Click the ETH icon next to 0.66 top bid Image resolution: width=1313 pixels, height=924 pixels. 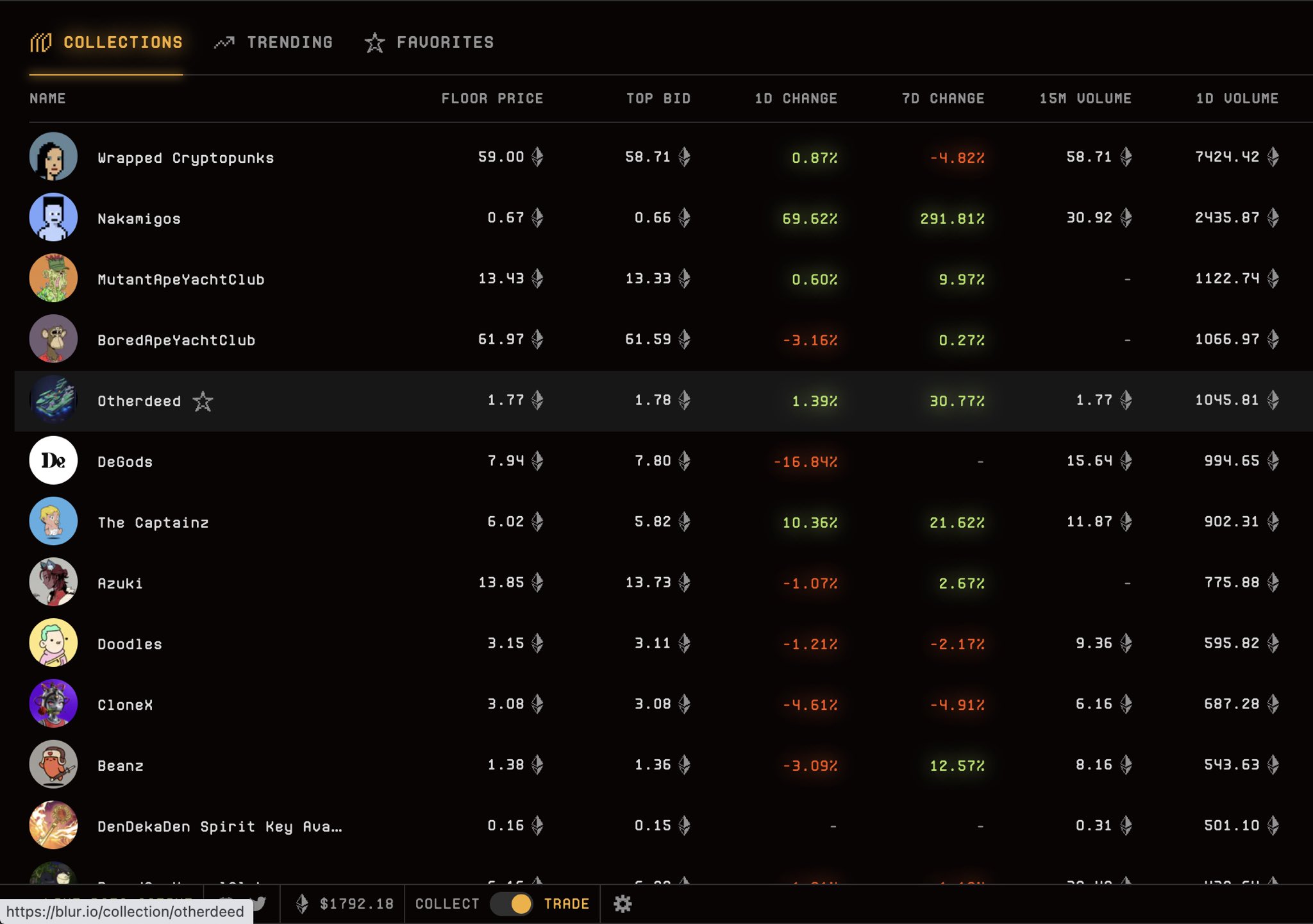(x=684, y=218)
